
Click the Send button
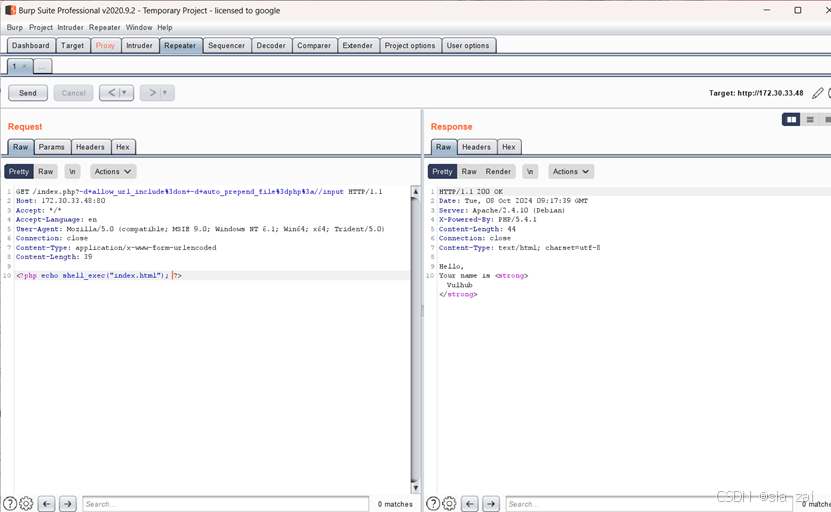(28, 93)
